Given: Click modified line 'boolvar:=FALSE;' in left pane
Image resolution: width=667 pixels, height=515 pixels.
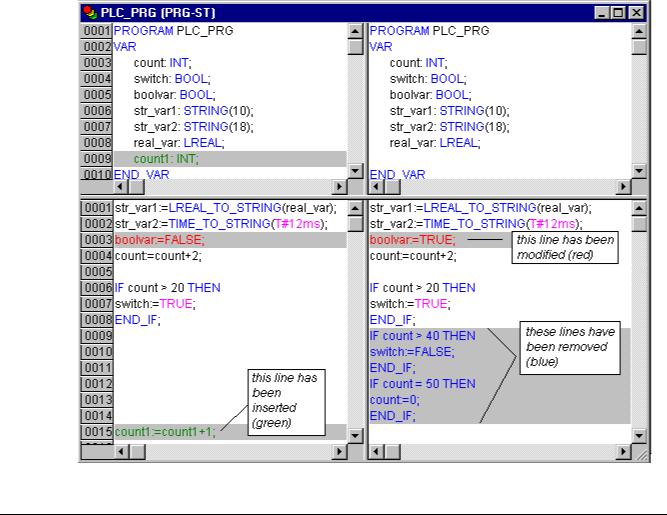Looking at the screenshot, I should pos(160,240).
